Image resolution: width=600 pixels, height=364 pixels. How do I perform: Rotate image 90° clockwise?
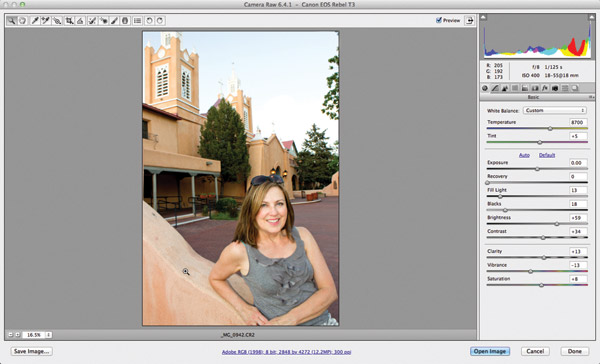click(x=160, y=21)
